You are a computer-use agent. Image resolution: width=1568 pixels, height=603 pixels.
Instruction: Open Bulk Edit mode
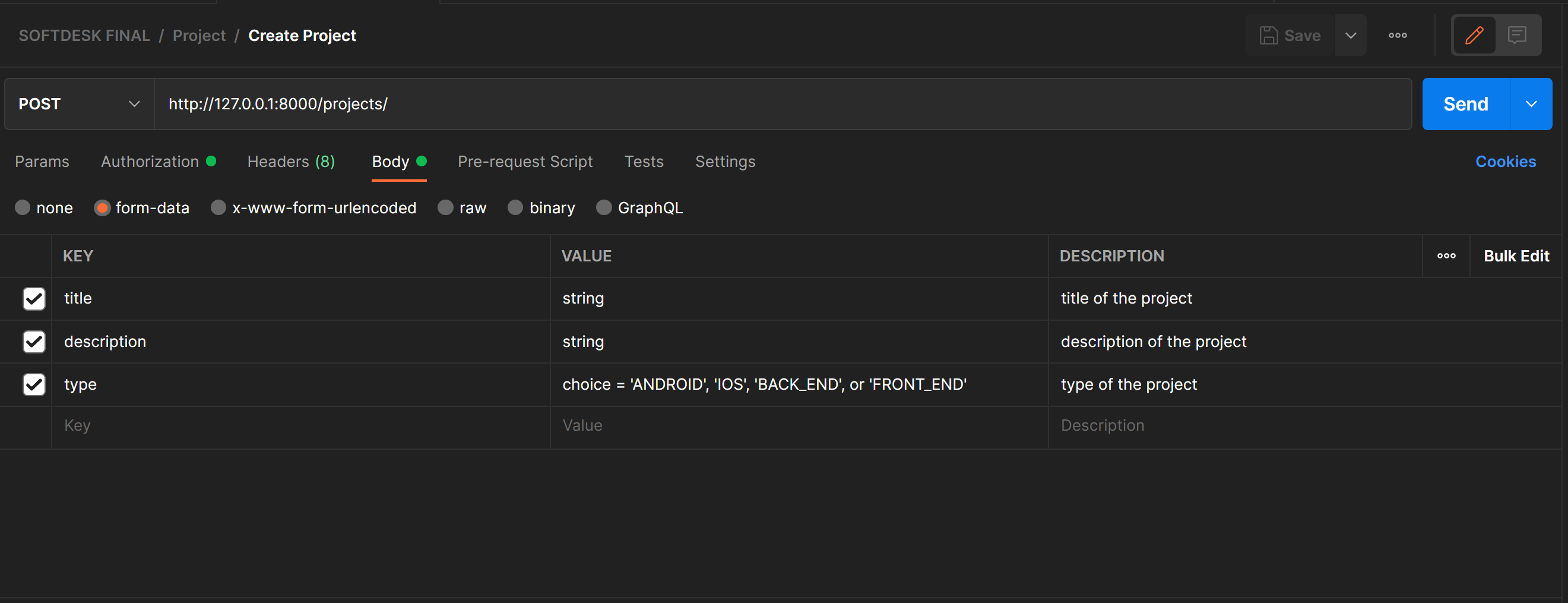[1517, 256]
